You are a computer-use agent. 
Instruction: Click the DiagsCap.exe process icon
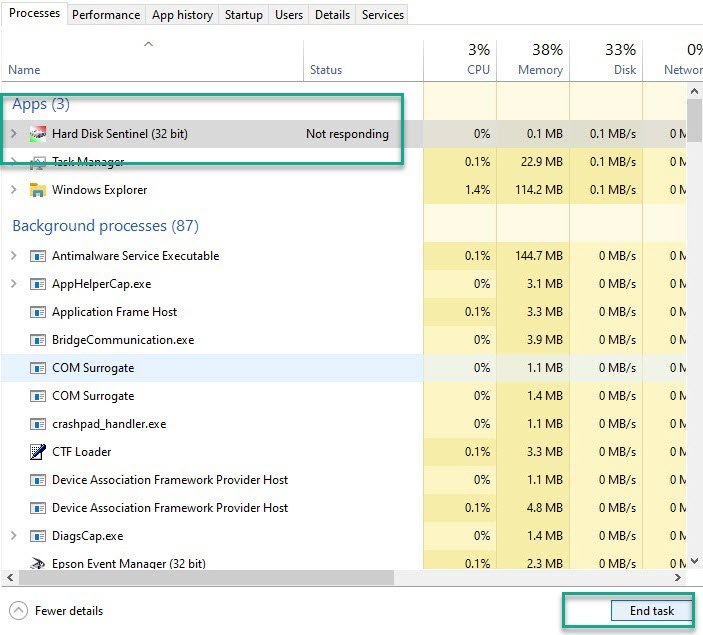(x=38, y=536)
